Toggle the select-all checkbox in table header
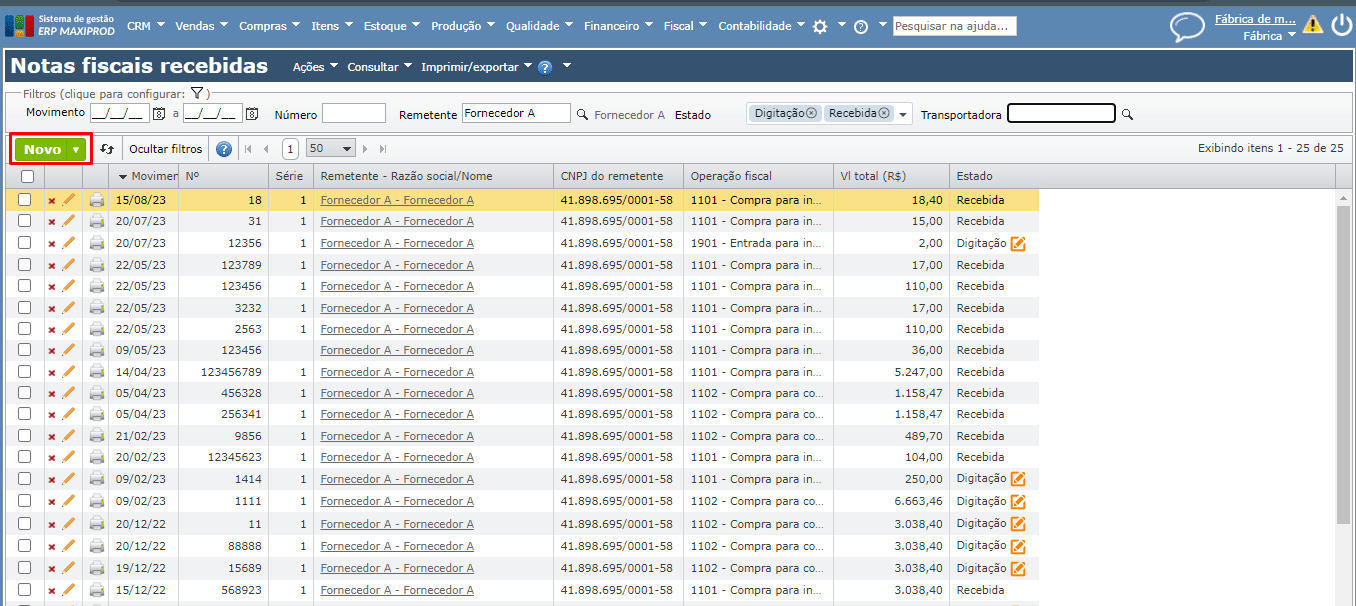 (x=27, y=177)
